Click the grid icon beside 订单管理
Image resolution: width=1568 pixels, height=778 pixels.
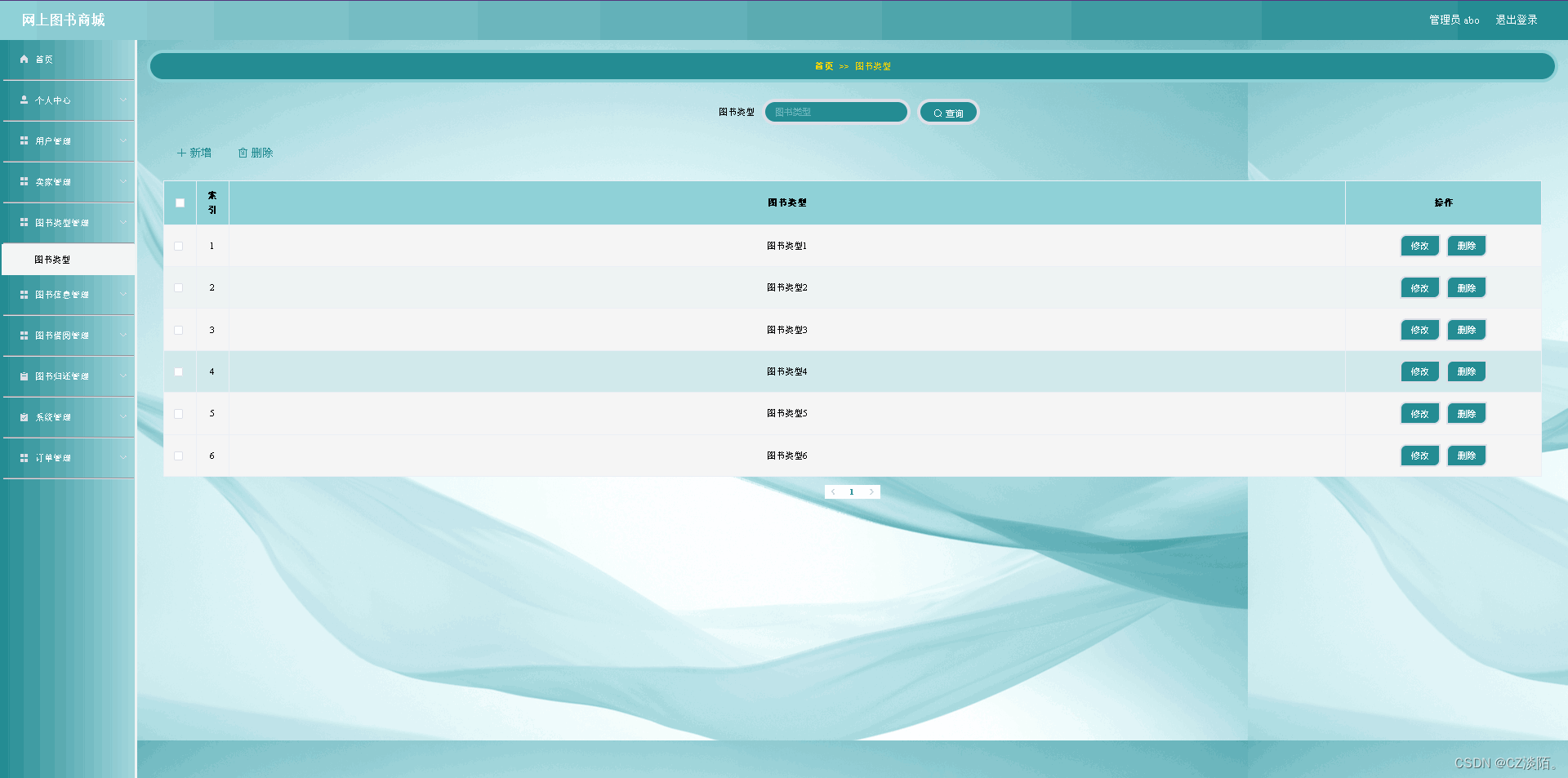click(24, 457)
